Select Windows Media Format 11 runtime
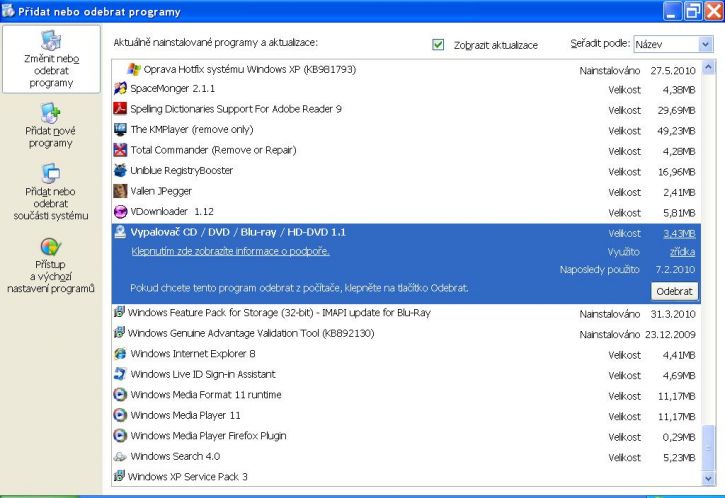The image size is (725, 498). (x=406, y=395)
